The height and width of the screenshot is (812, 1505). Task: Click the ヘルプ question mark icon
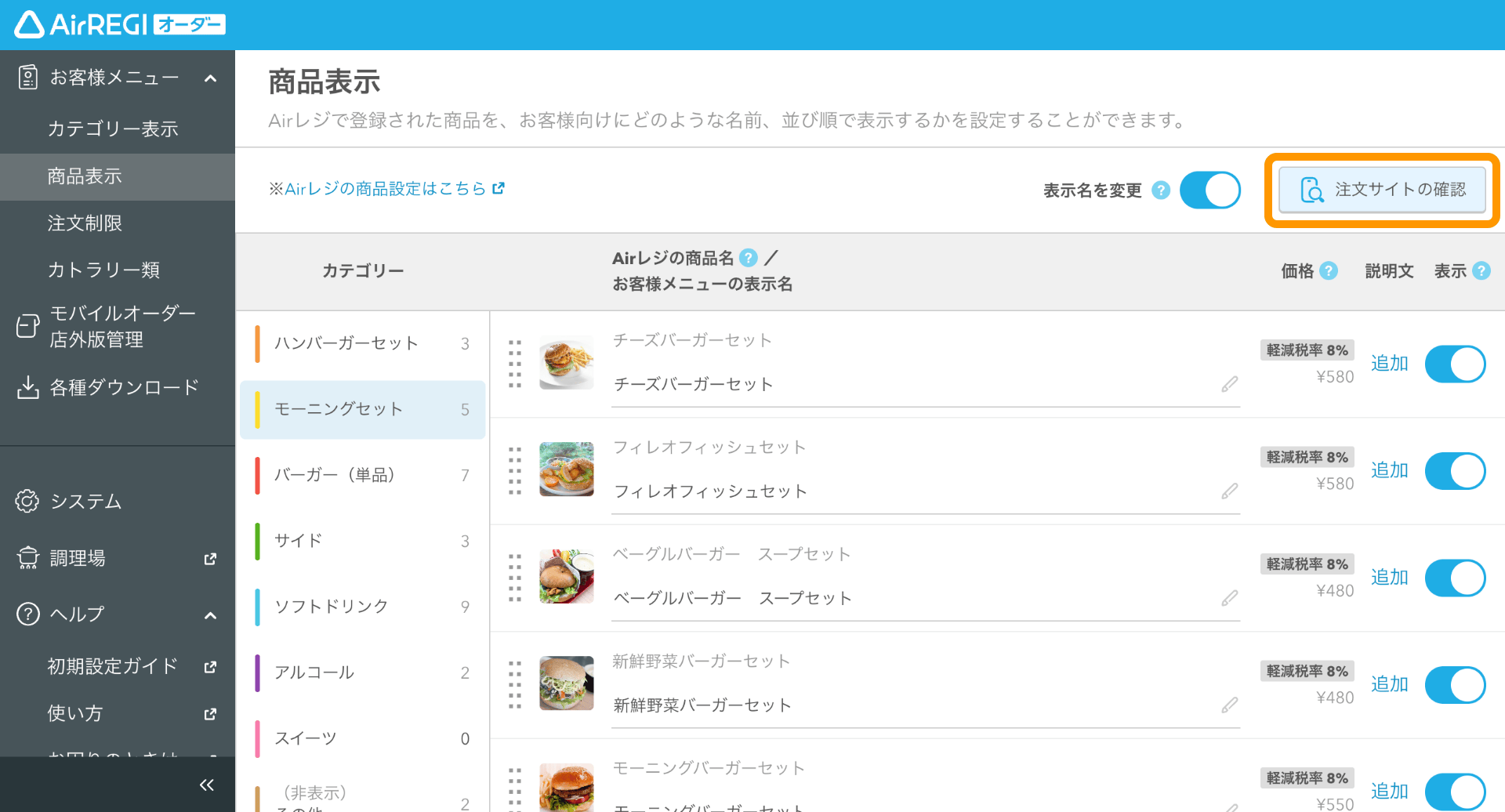[27, 614]
